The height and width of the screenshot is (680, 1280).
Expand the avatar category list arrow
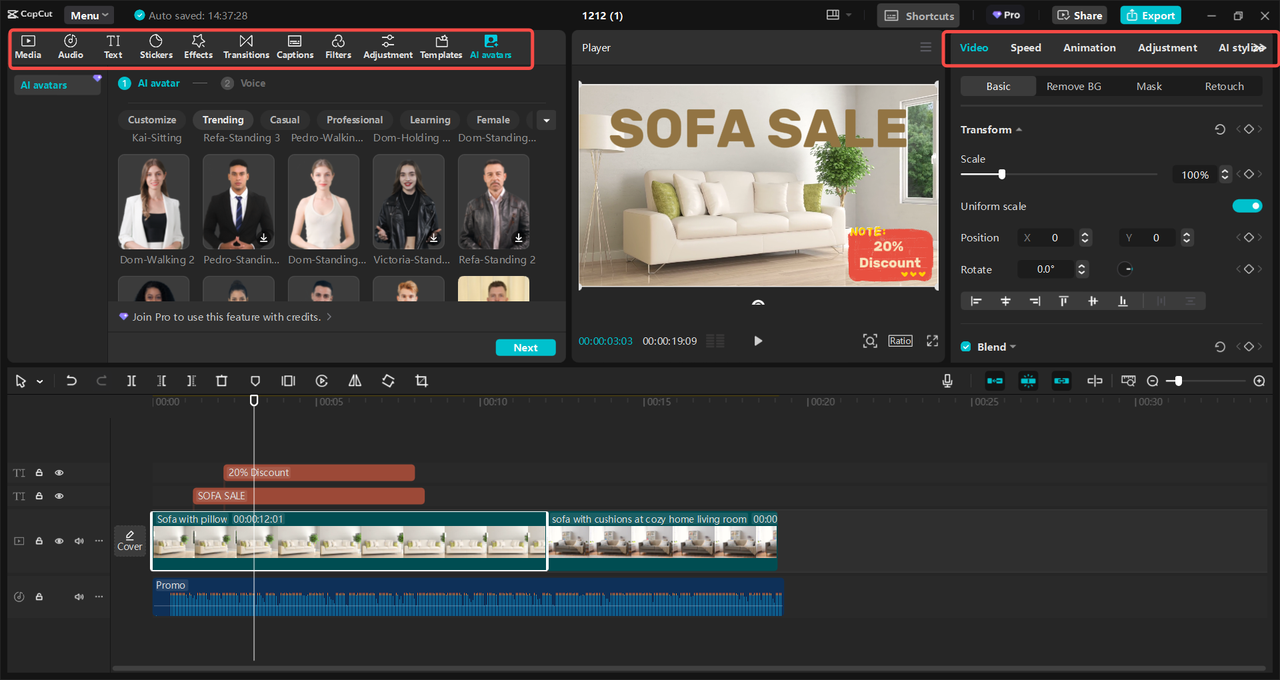[546, 120]
